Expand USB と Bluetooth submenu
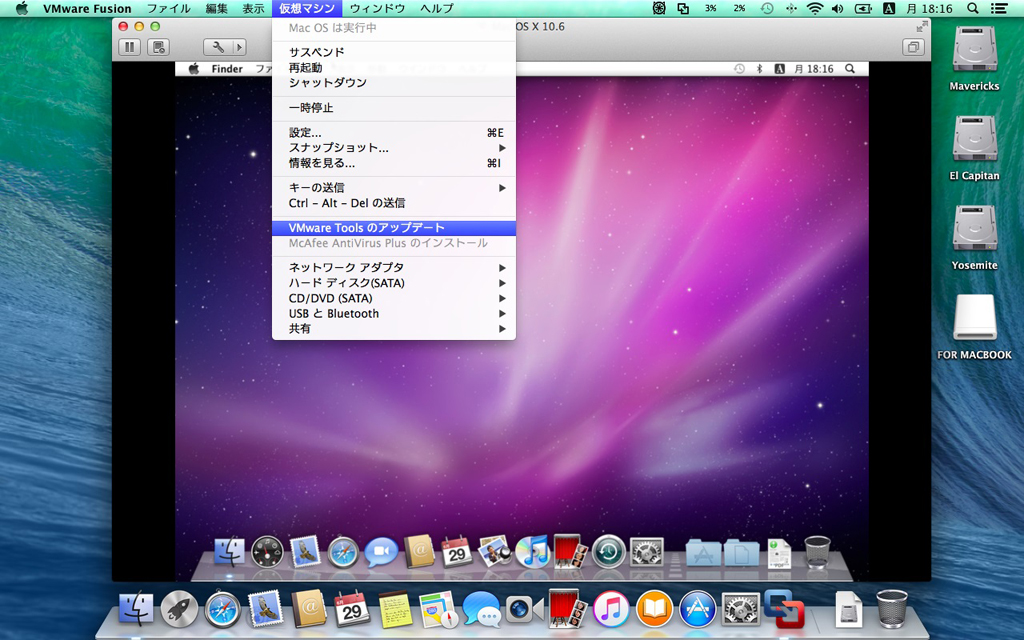Image resolution: width=1024 pixels, height=640 pixels. 394,313
